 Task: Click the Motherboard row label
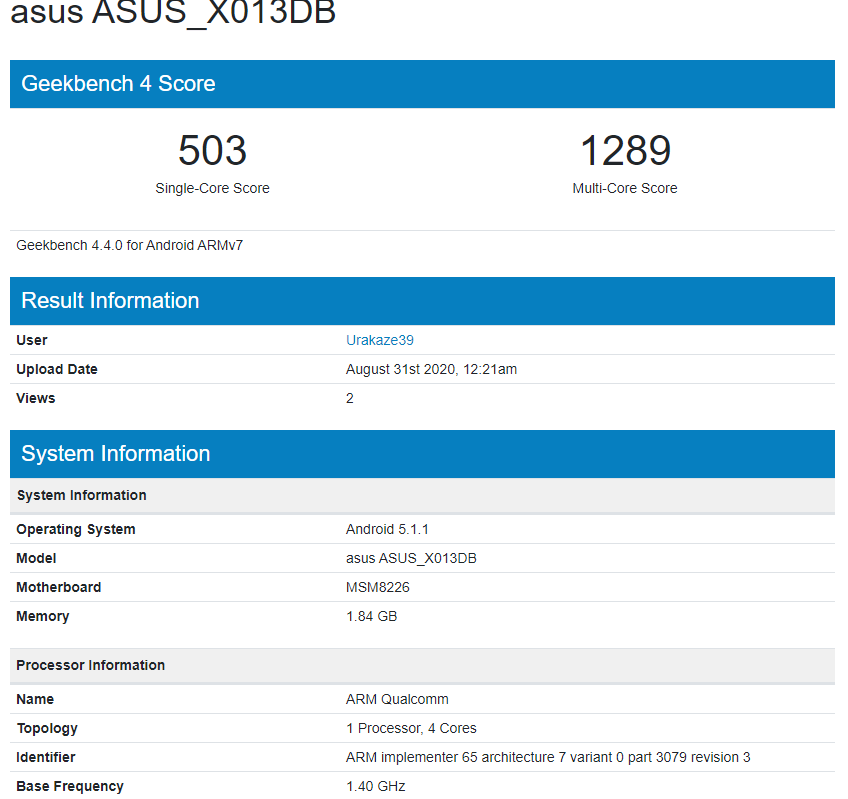58,587
